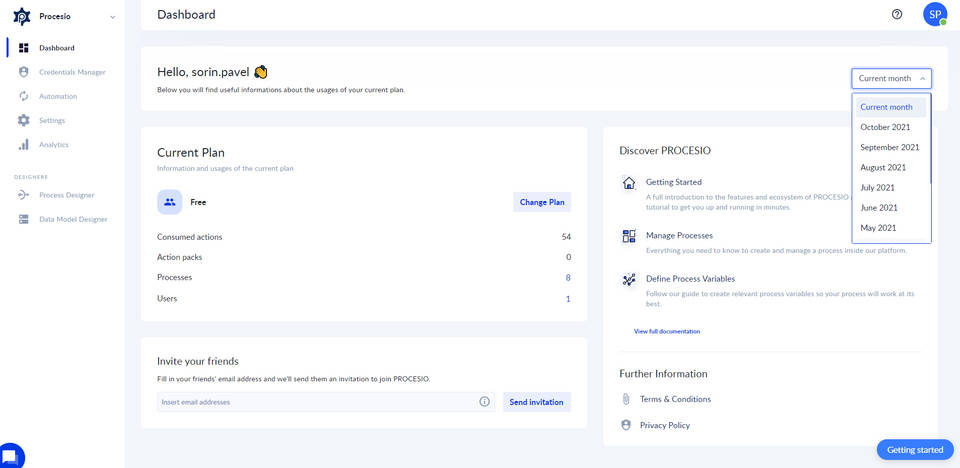Open the Users count link 1

click(568, 299)
